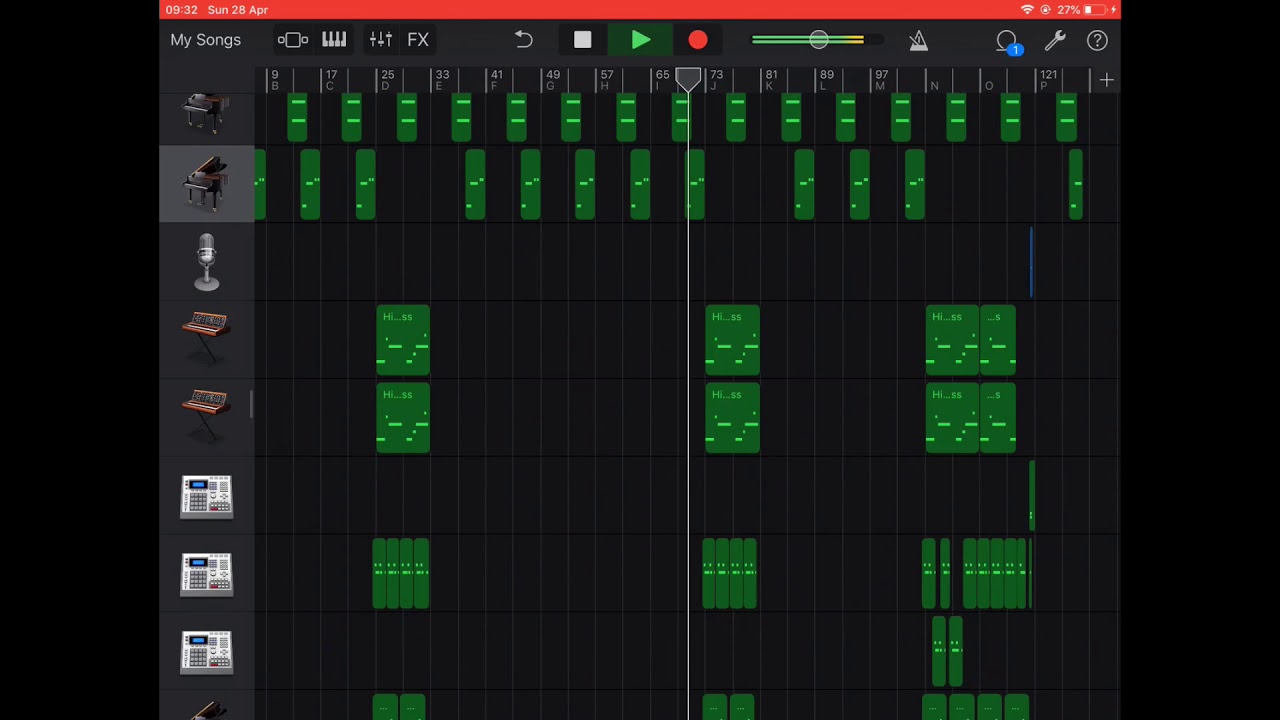Select the lower synthesizer keyboard track
The image size is (1280, 720).
206,418
